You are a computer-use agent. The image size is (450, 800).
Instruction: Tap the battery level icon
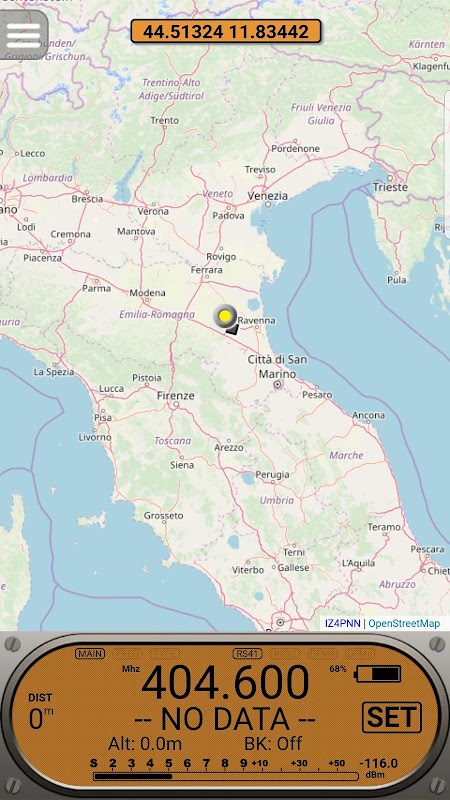click(378, 674)
